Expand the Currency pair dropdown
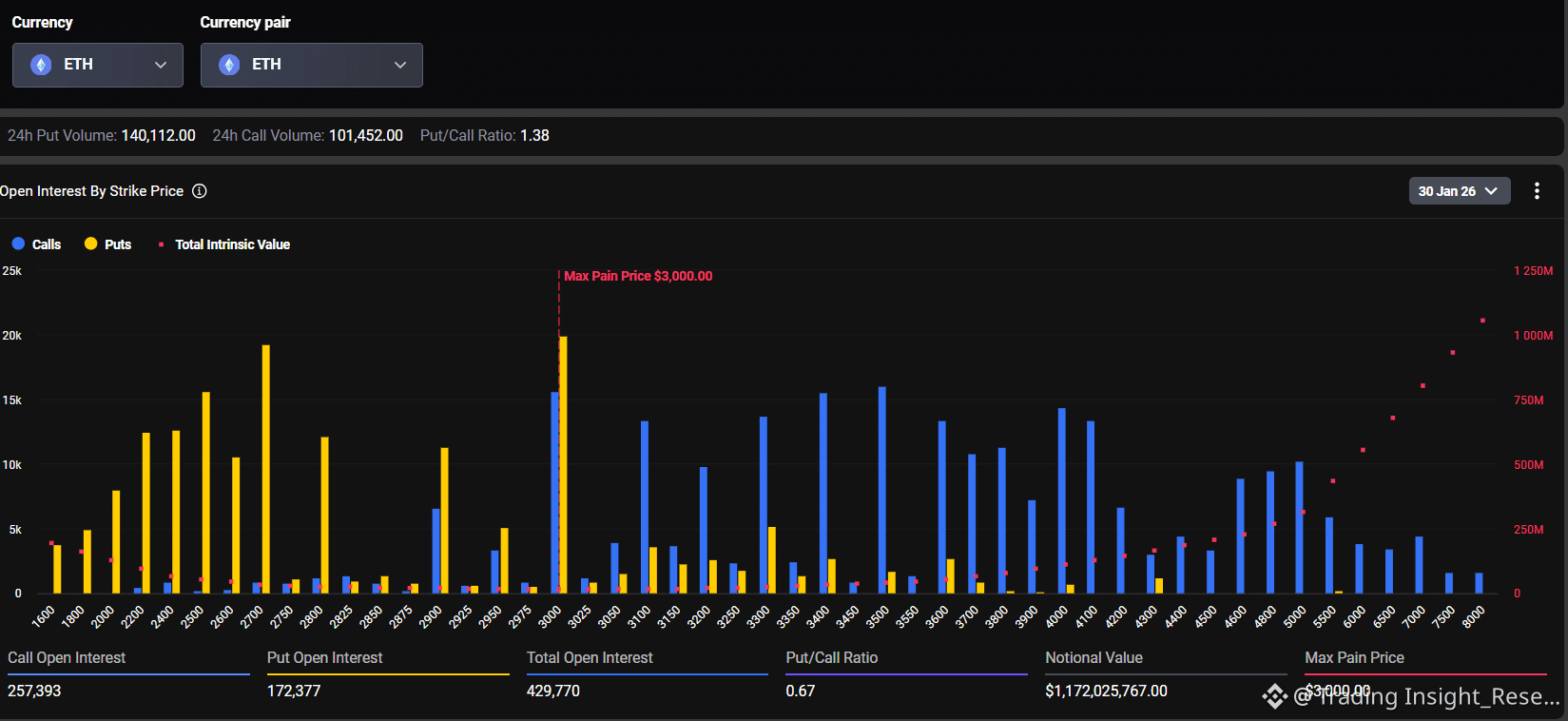 [x=311, y=65]
